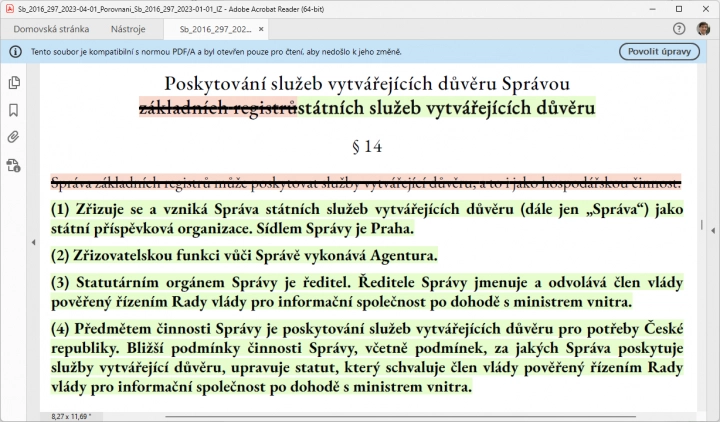The width and height of the screenshot is (720, 422).
Task: Click the paragraph (1) Zřizuje se a vzniká
Action: click(367, 219)
